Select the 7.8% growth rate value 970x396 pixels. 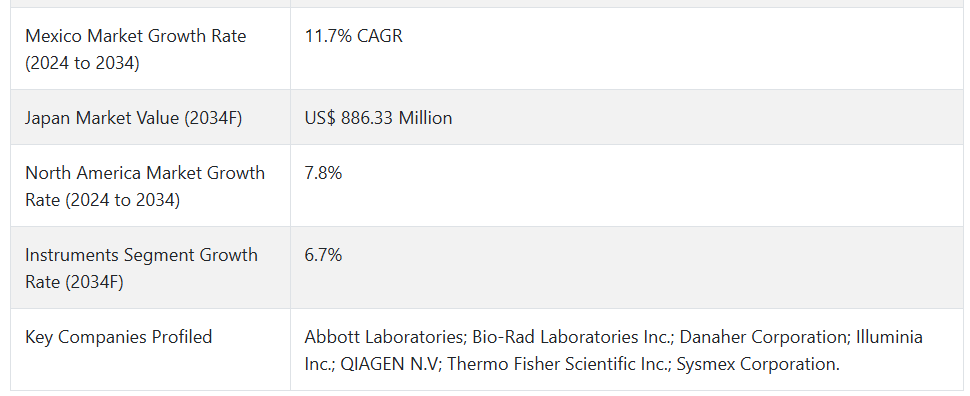[x=323, y=173]
